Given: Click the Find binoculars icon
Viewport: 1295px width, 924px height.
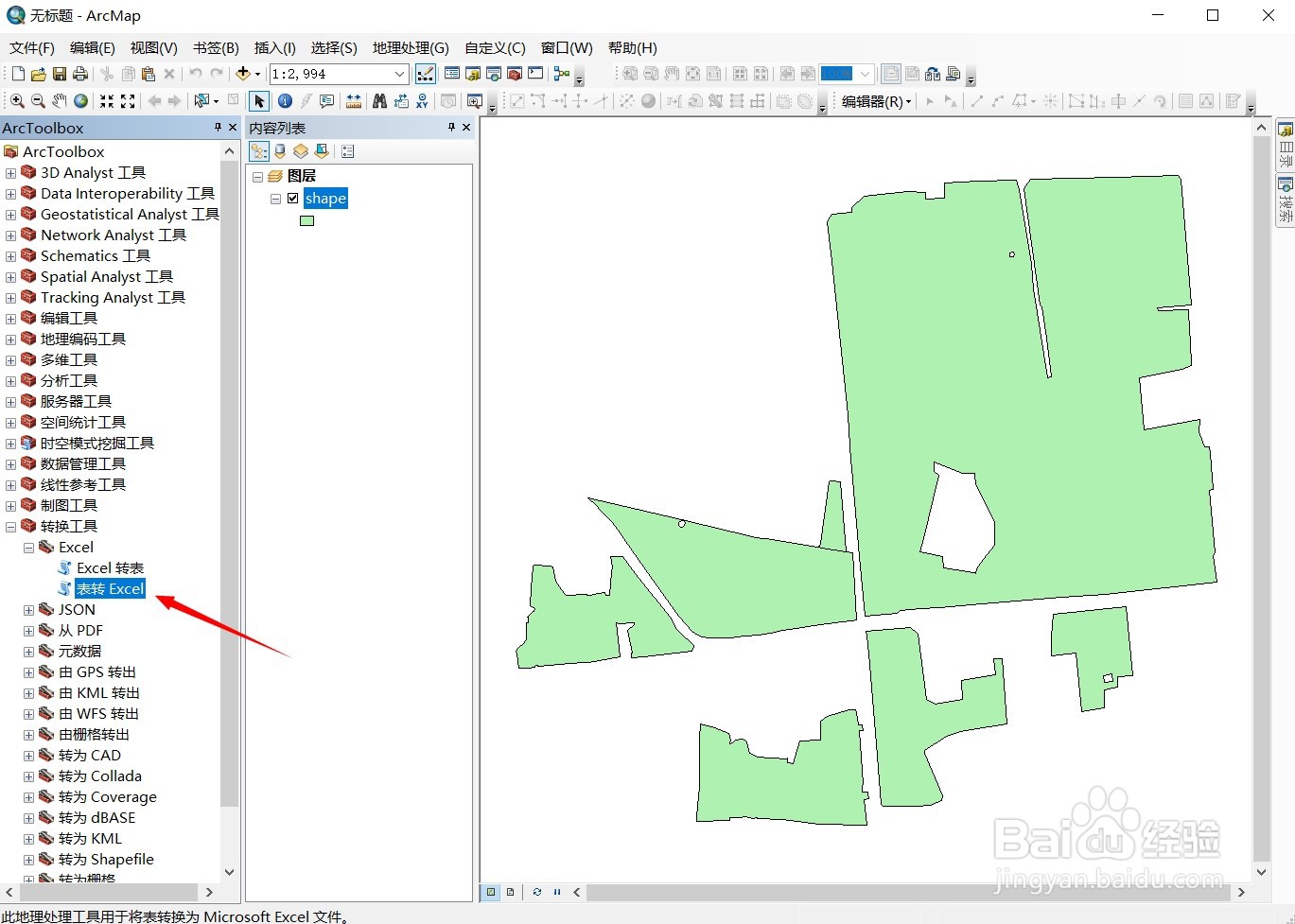Looking at the screenshot, I should (380, 101).
